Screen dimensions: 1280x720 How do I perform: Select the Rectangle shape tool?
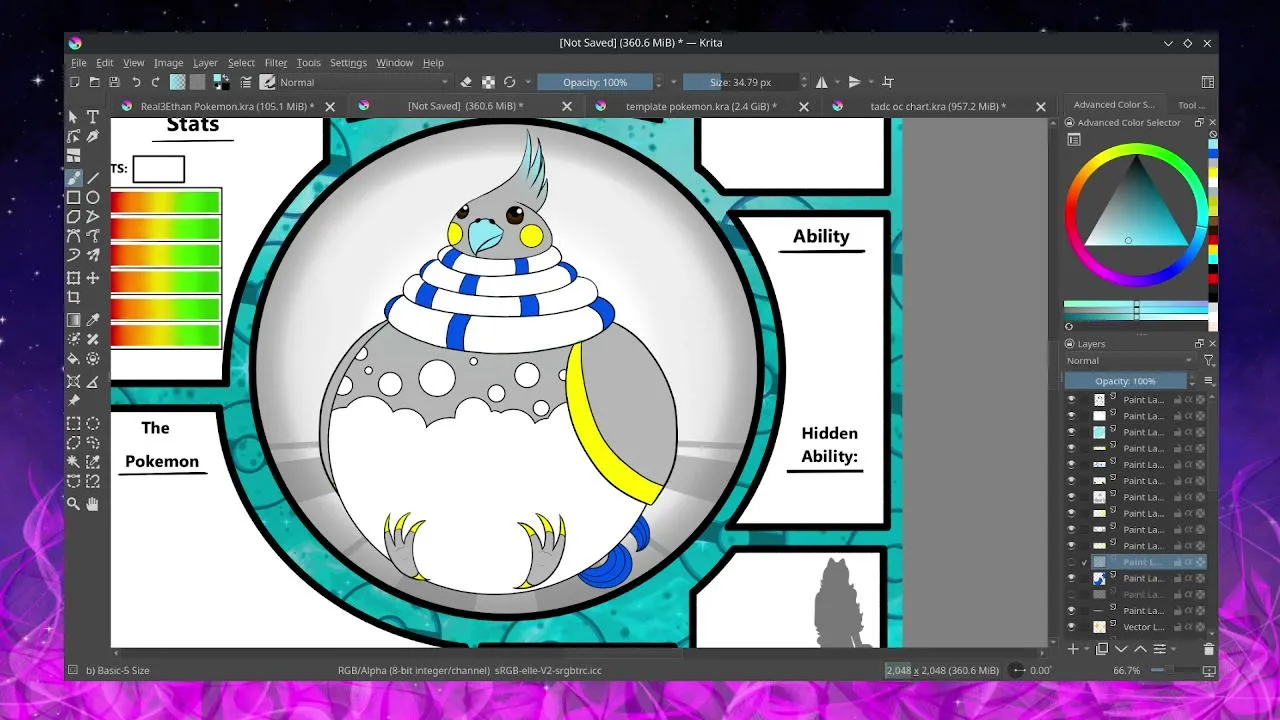(73, 197)
